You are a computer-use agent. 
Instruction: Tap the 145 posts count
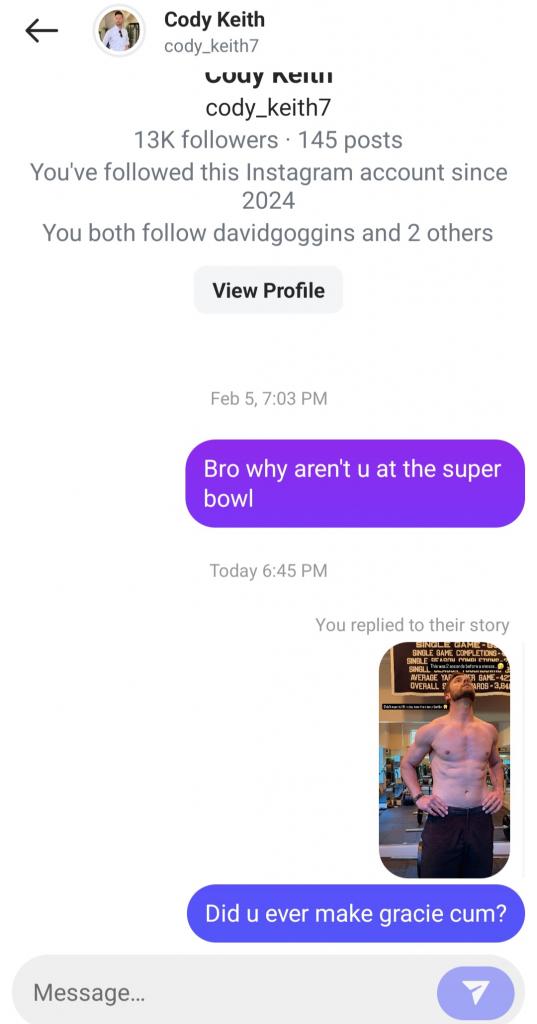tap(350, 140)
